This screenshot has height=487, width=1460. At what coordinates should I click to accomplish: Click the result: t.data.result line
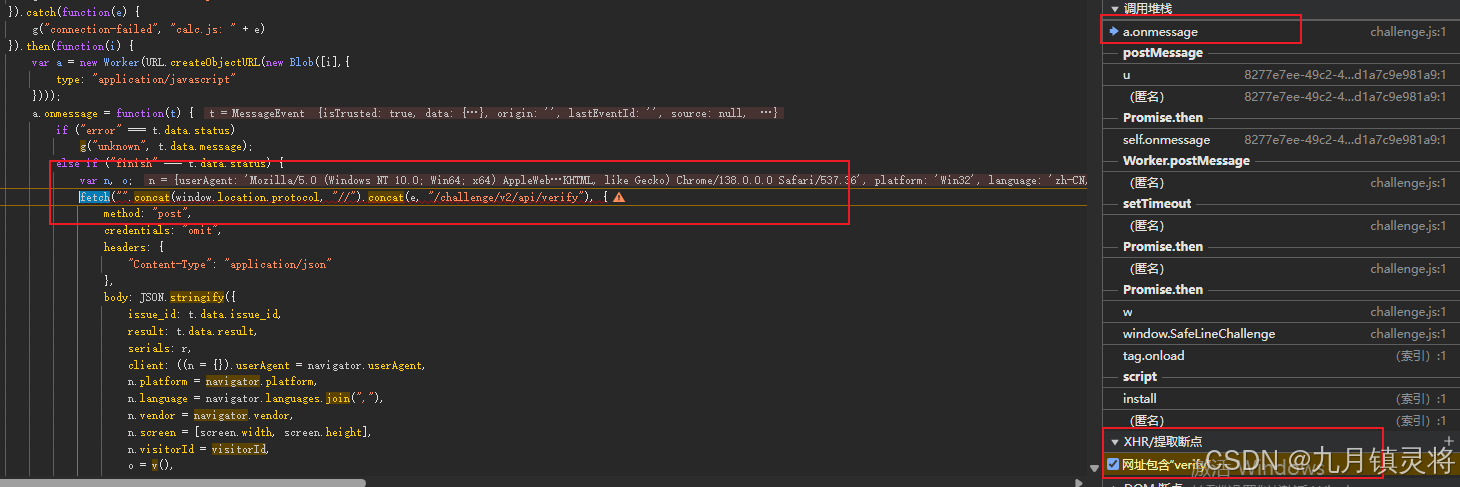point(192,331)
